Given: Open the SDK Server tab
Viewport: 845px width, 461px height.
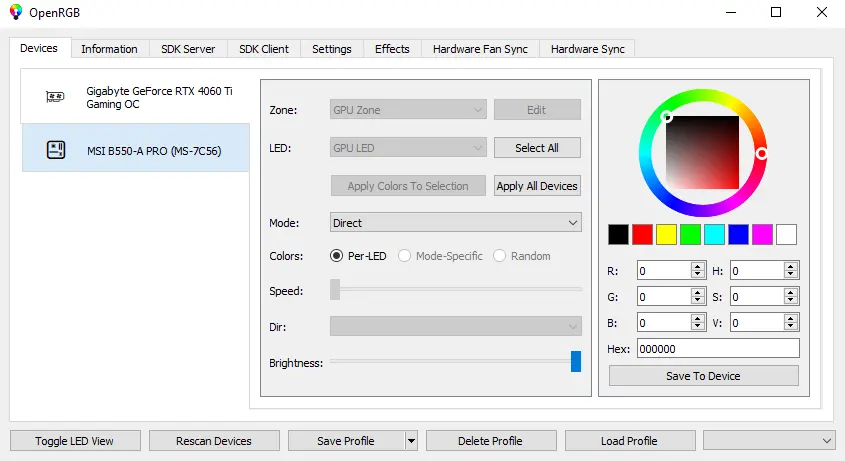Looking at the screenshot, I should (188, 49).
